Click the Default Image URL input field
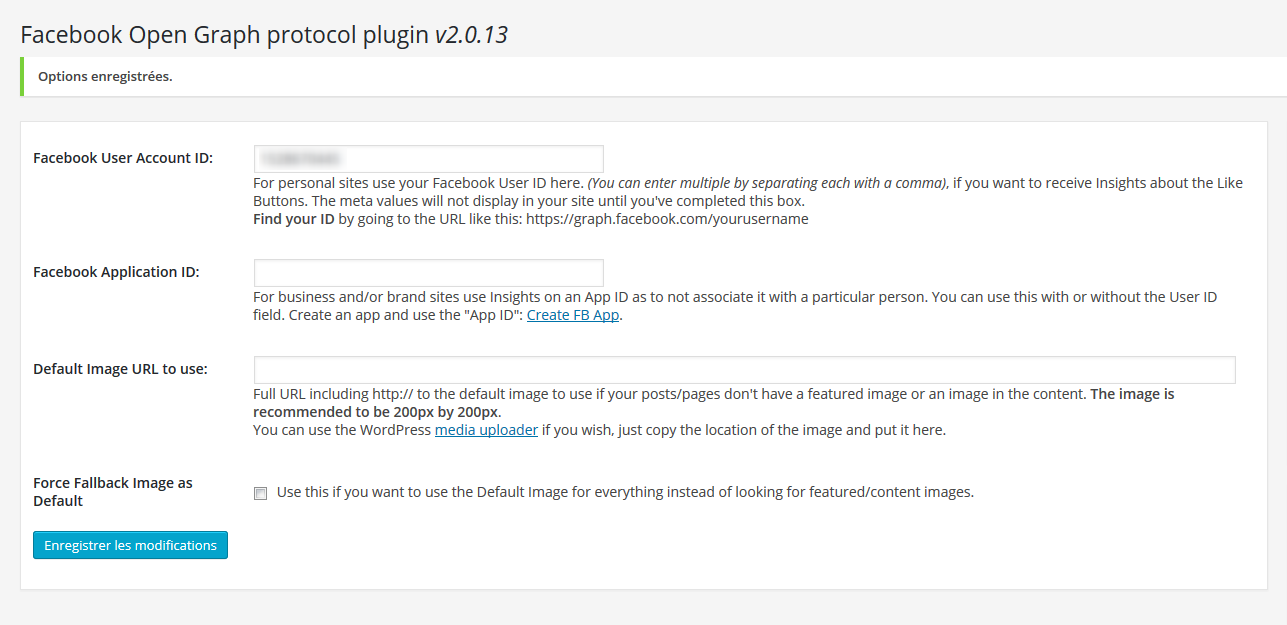 click(744, 369)
